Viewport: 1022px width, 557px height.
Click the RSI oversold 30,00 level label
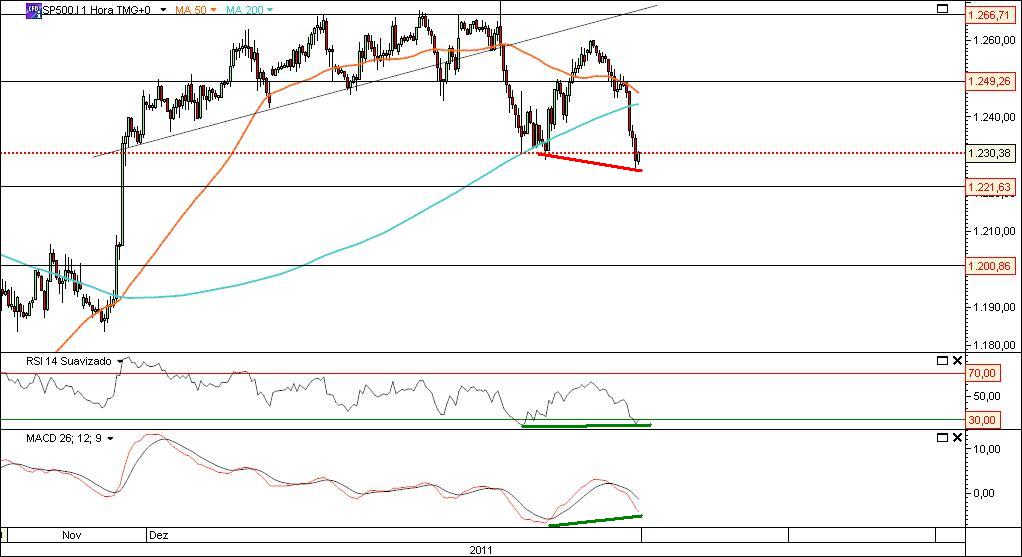tap(983, 420)
